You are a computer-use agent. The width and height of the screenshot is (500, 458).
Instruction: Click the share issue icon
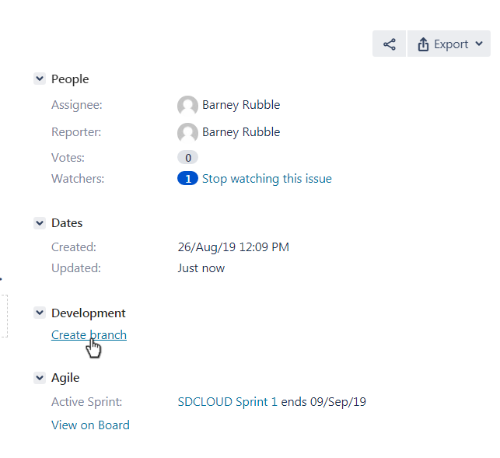[x=389, y=44]
